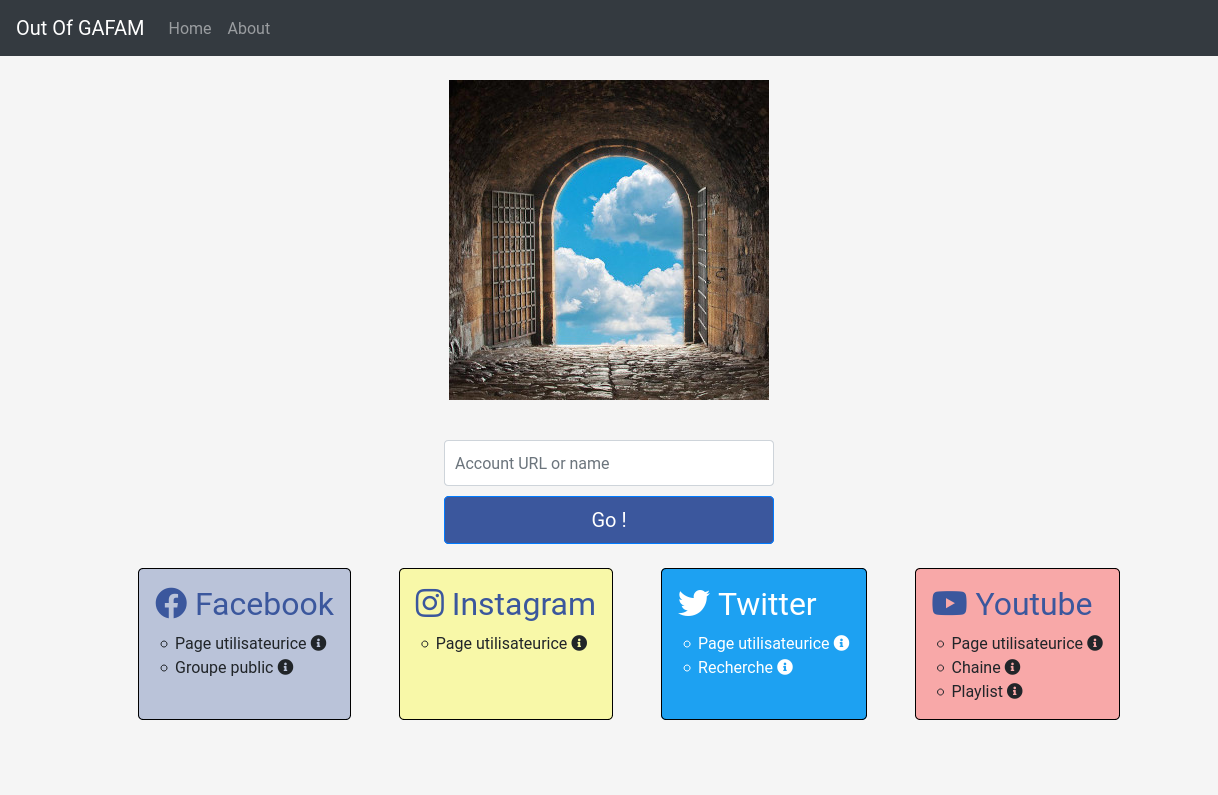Select 'Groupe public' list item

pyautogui.click(x=224, y=667)
